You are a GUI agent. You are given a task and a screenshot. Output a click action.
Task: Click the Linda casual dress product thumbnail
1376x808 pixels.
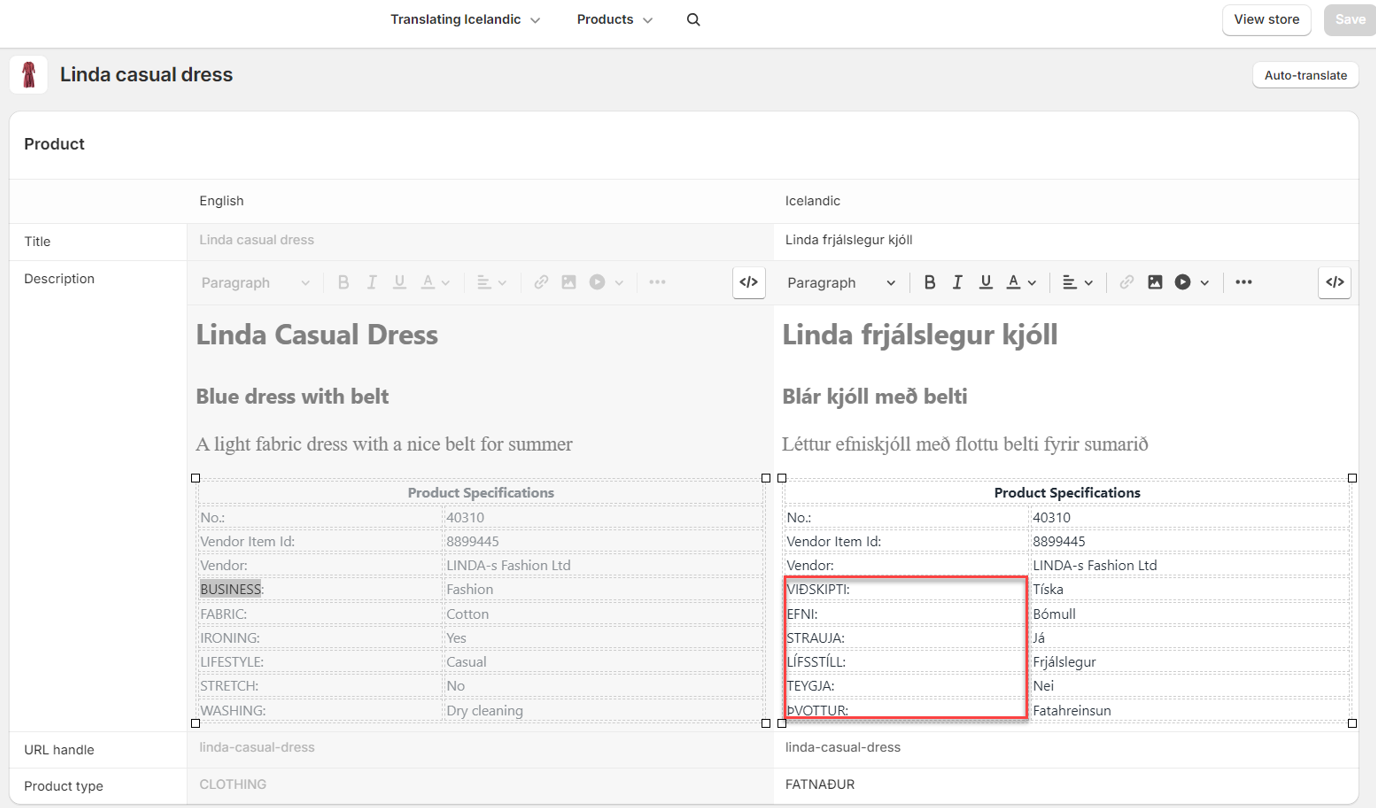pyautogui.click(x=29, y=75)
